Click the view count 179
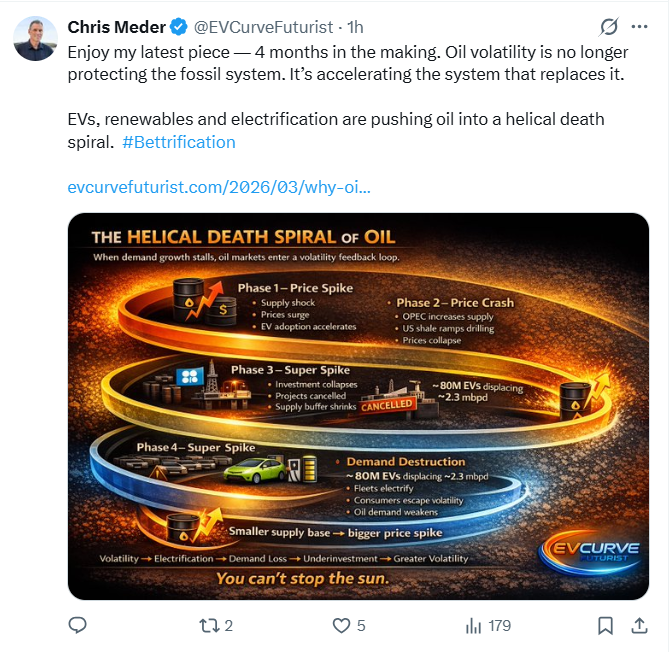 pyautogui.click(x=499, y=626)
